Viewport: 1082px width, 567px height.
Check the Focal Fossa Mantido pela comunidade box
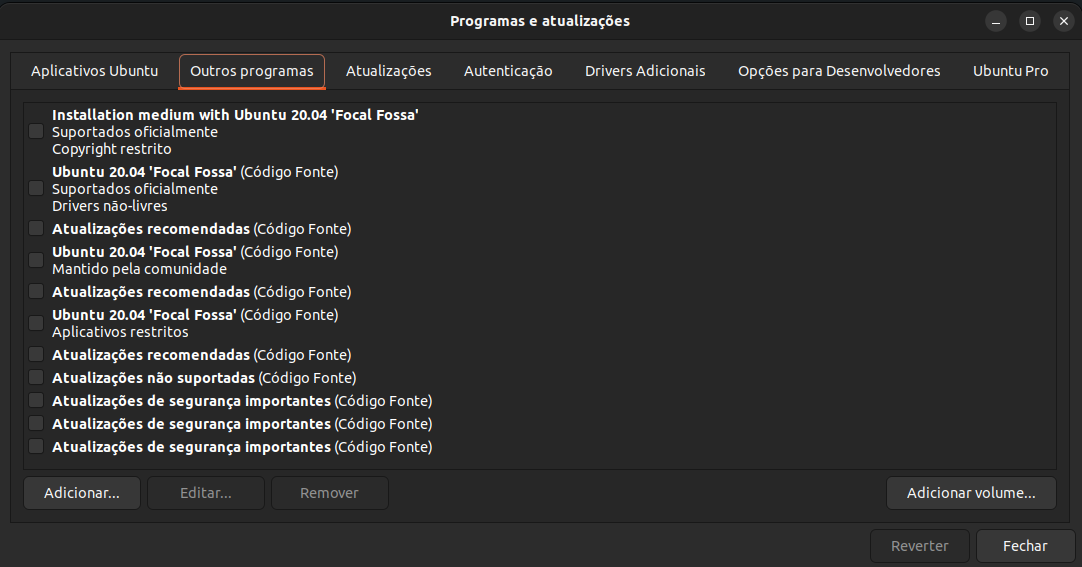[x=36, y=260]
